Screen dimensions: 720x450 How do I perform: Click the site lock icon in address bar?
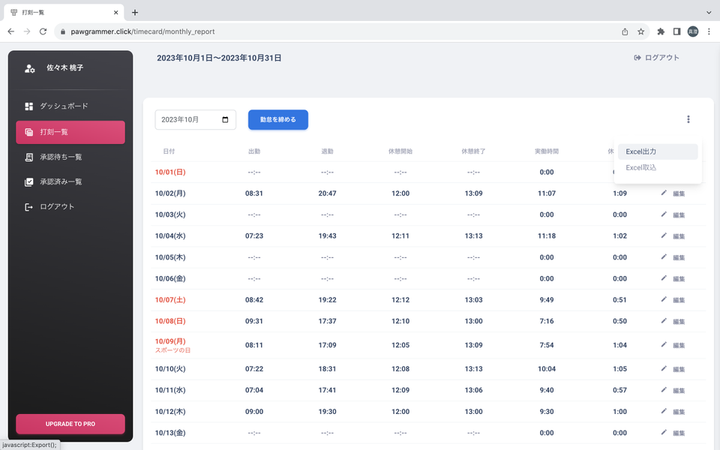coord(63,32)
